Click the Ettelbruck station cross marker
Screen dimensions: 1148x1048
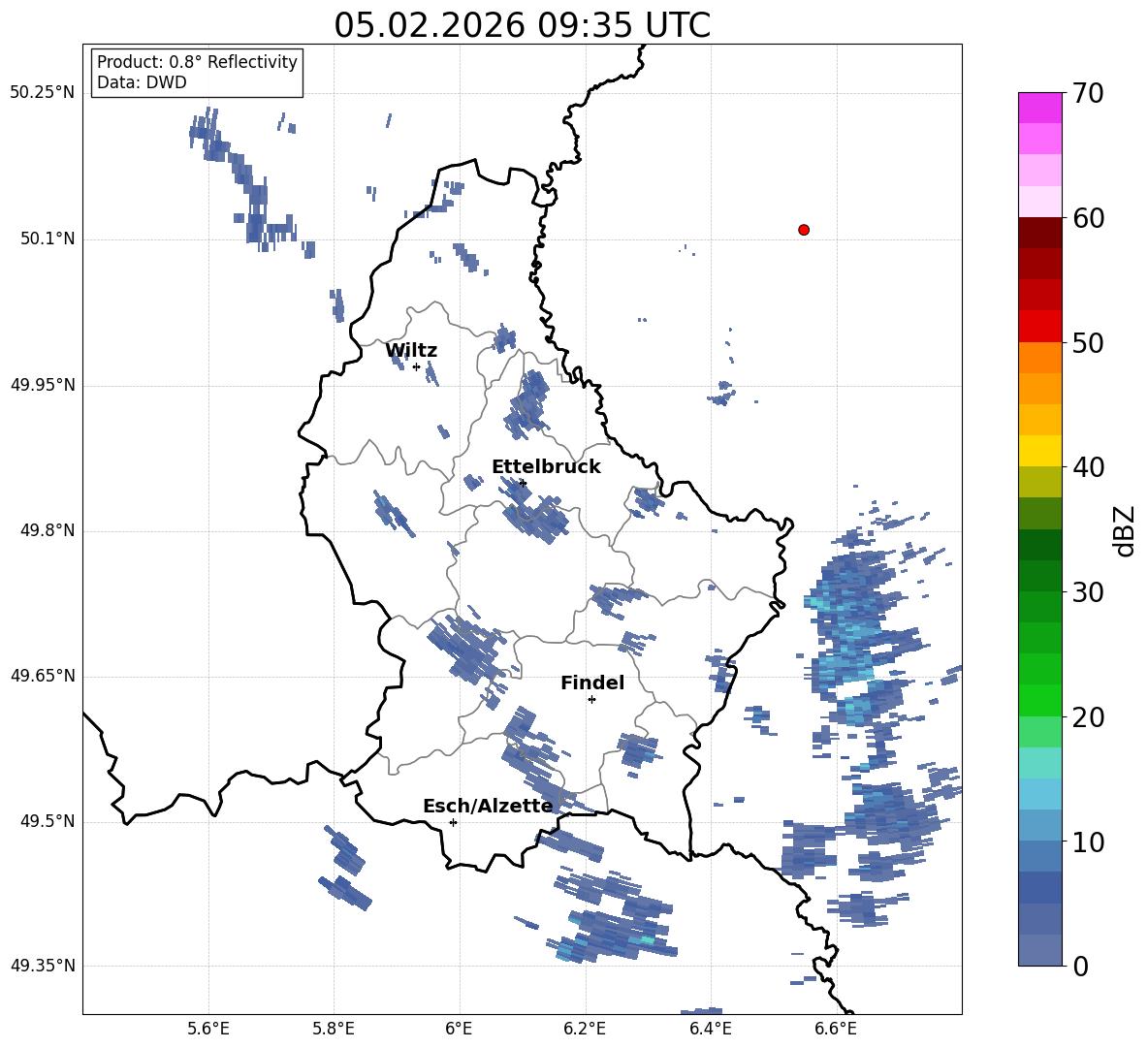[523, 483]
